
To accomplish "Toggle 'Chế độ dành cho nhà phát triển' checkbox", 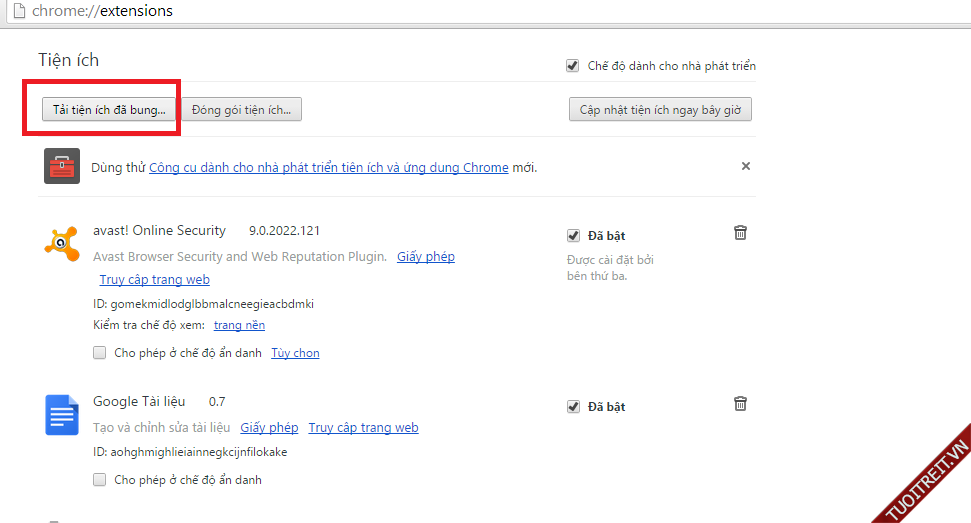I will 573,66.
